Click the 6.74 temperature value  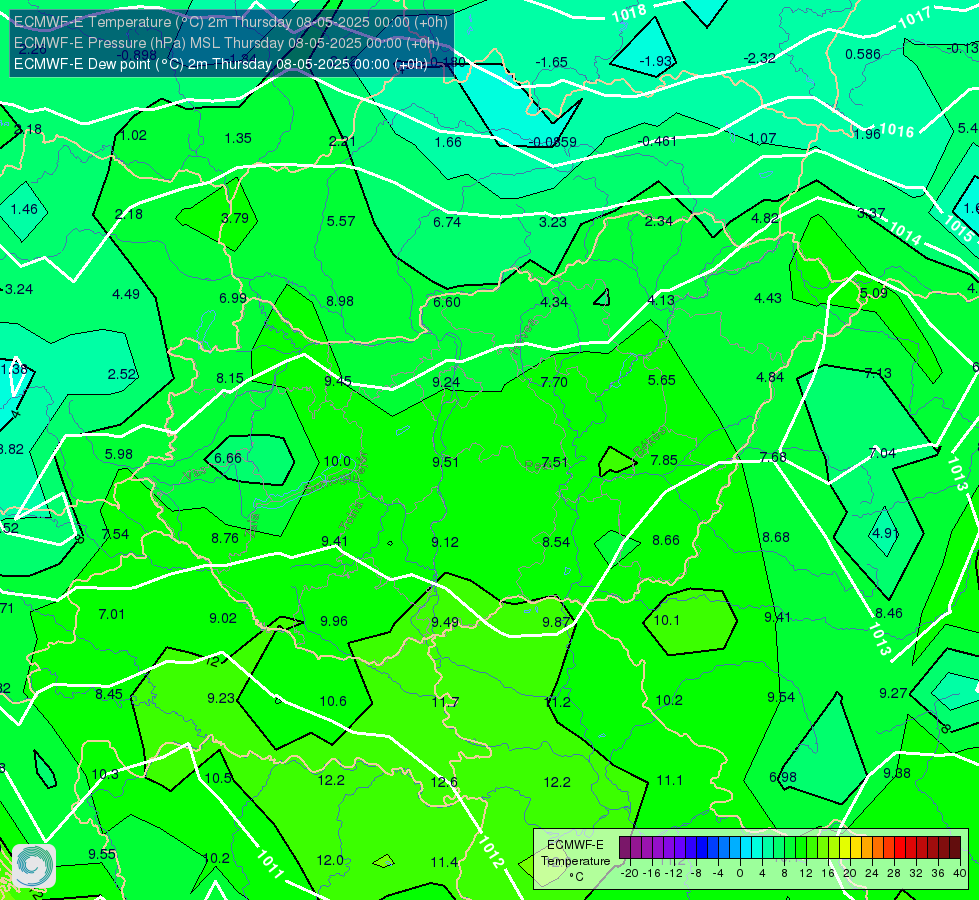(x=447, y=222)
